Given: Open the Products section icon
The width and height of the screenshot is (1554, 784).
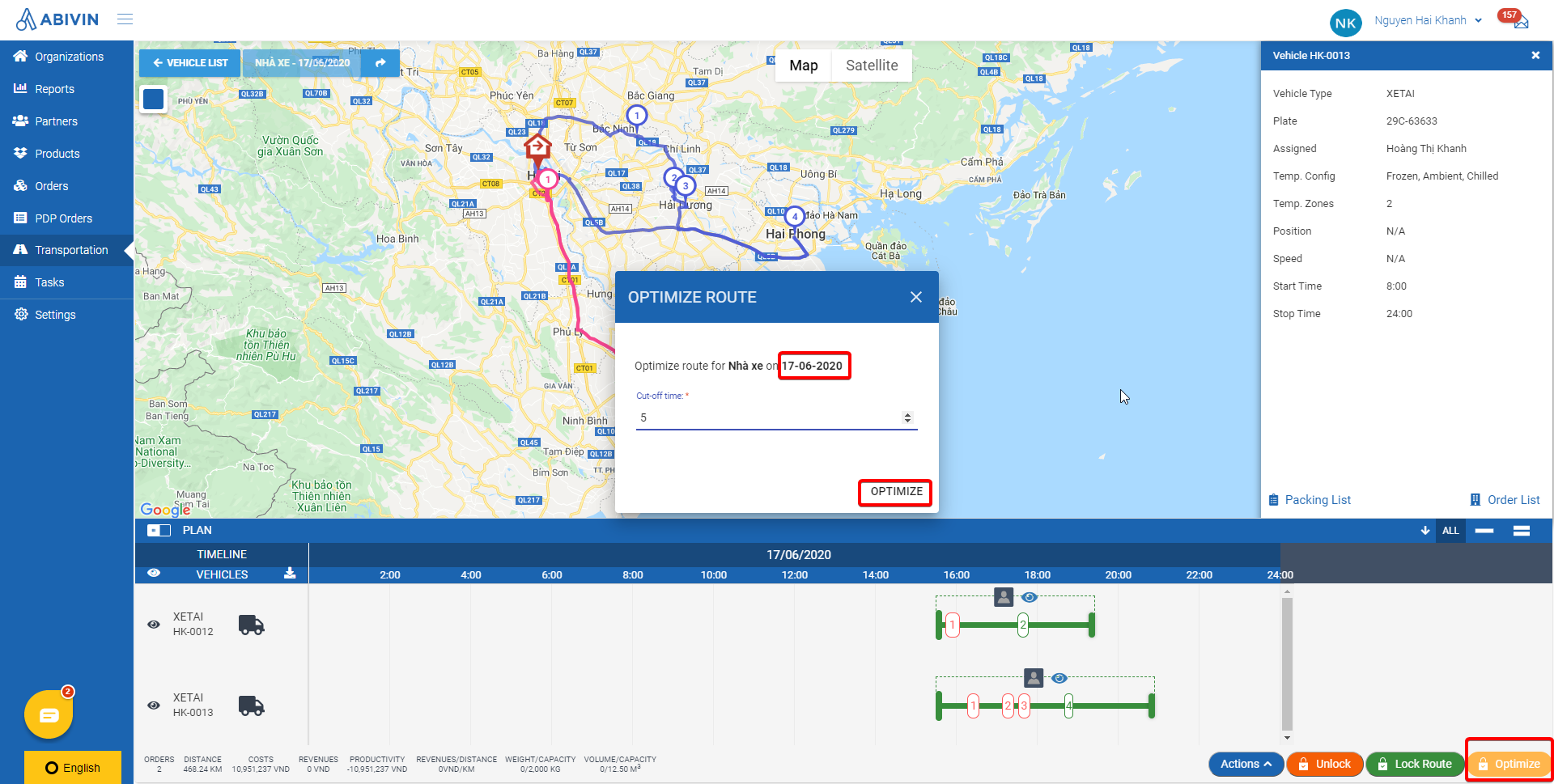Looking at the screenshot, I should point(21,154).
